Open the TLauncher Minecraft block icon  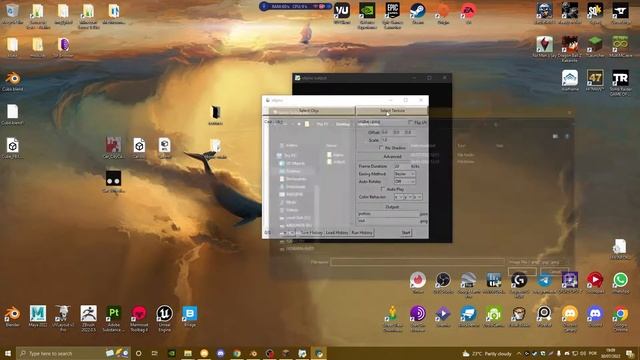[x=595, y=47]
